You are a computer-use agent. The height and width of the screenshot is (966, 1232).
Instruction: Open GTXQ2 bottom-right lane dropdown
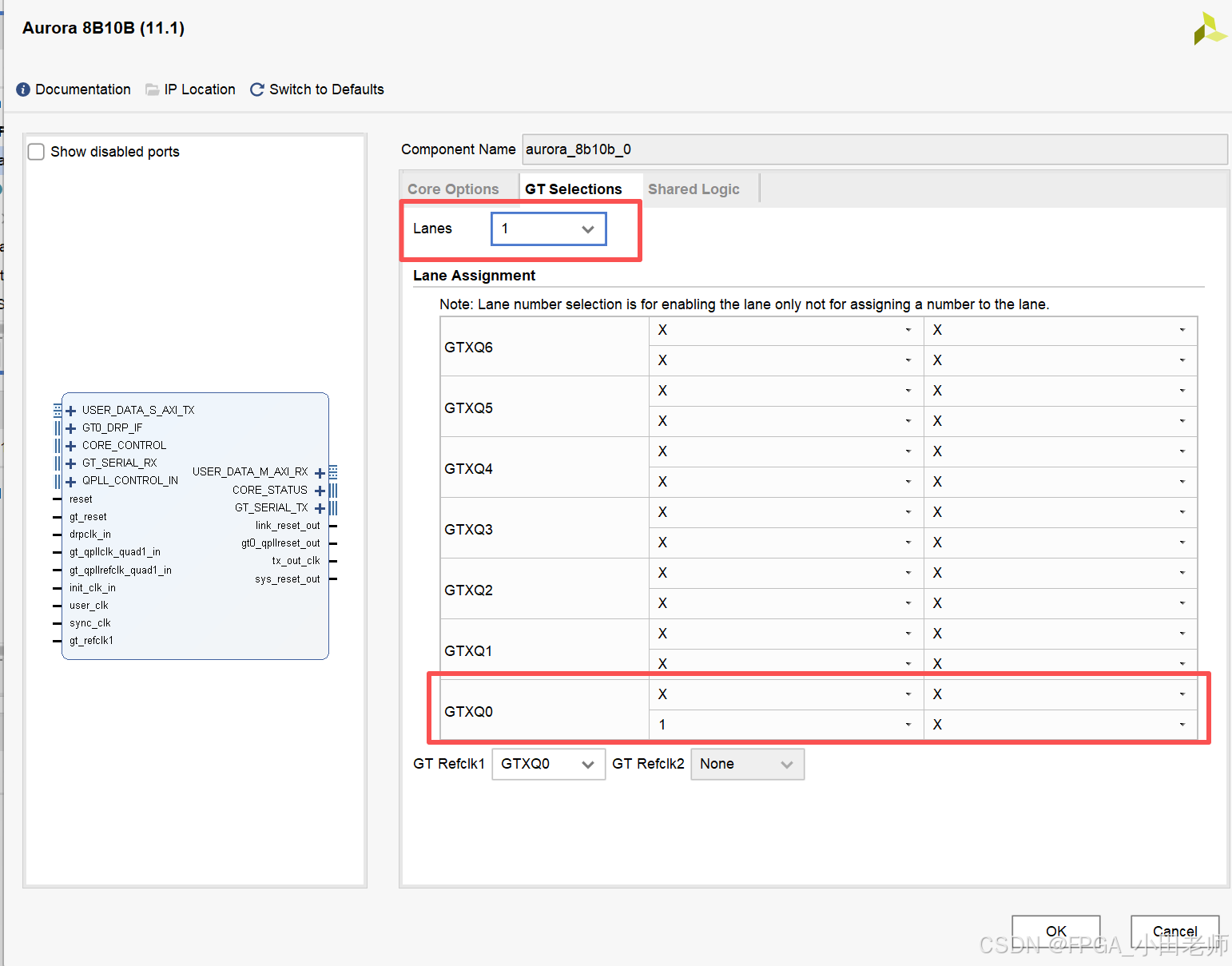click(1060, 603)
